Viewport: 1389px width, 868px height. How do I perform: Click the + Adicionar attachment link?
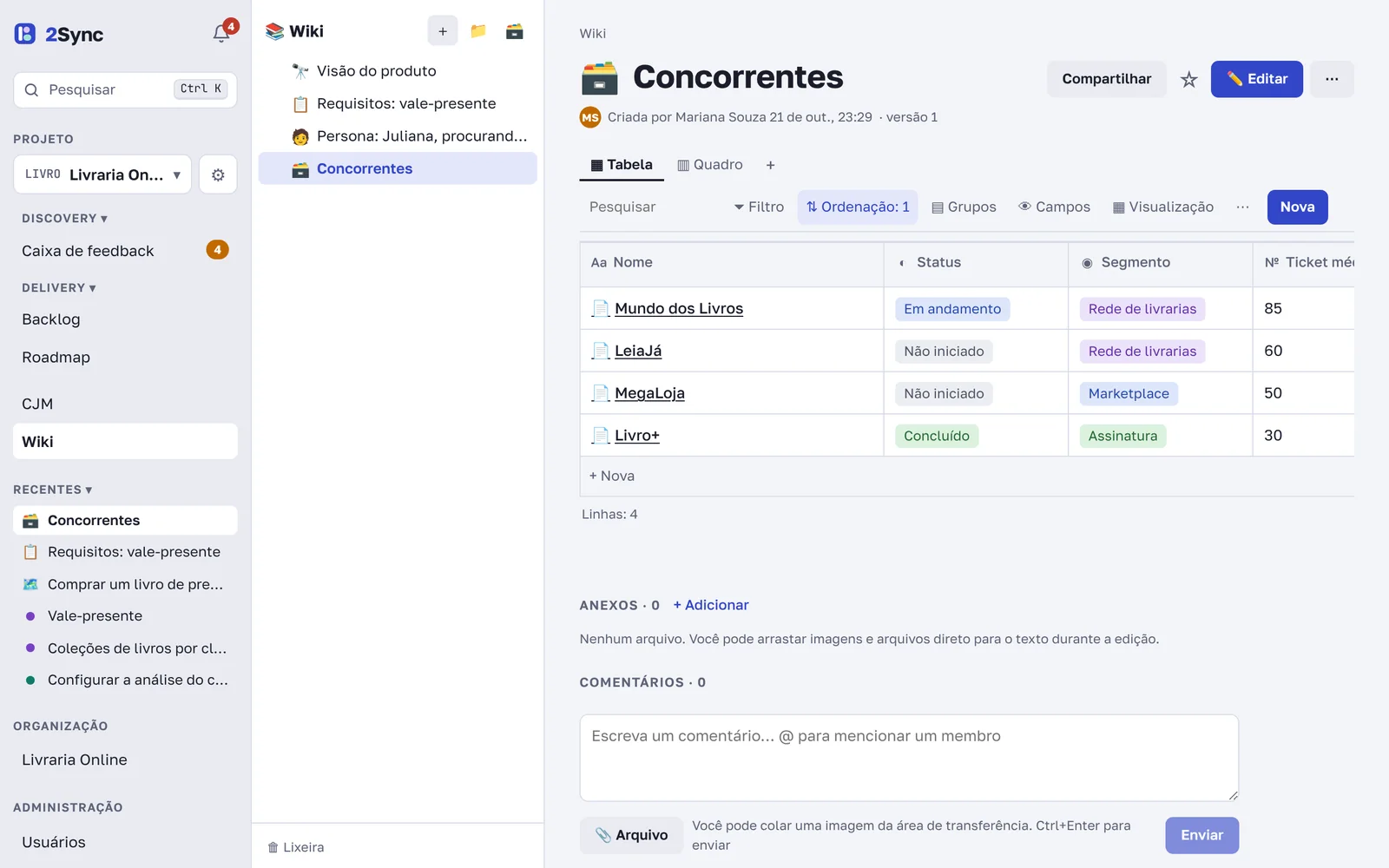(x=710, y=605)
